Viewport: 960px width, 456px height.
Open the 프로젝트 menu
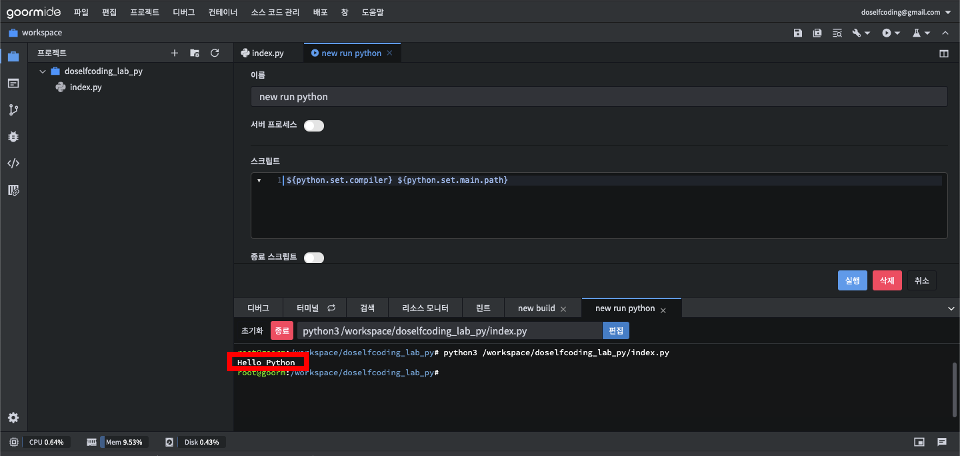tap(144, 12)
